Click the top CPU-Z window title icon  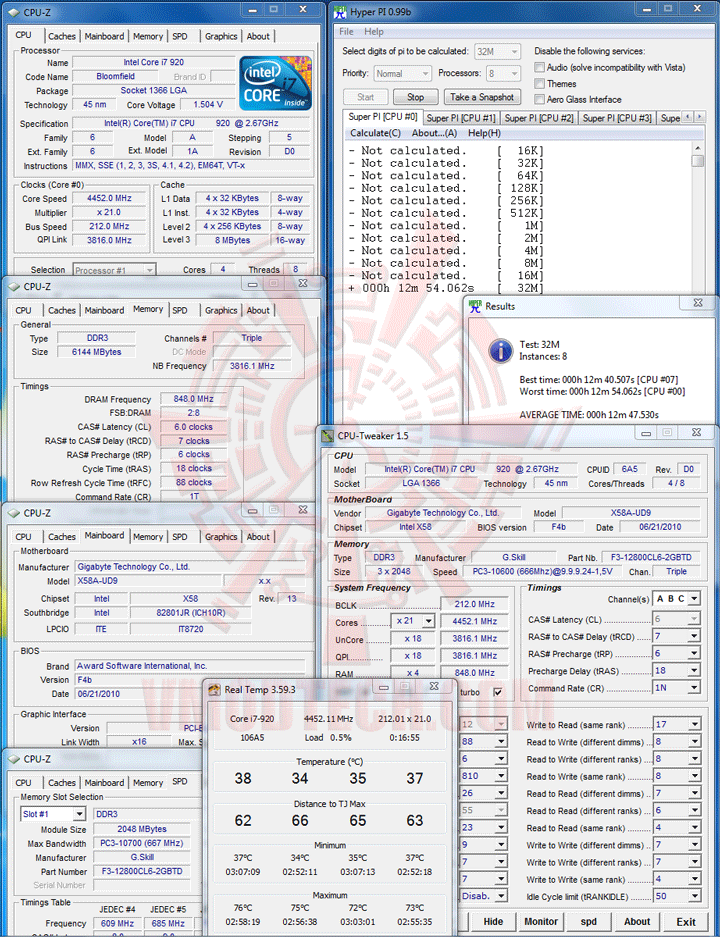[14, 12]
